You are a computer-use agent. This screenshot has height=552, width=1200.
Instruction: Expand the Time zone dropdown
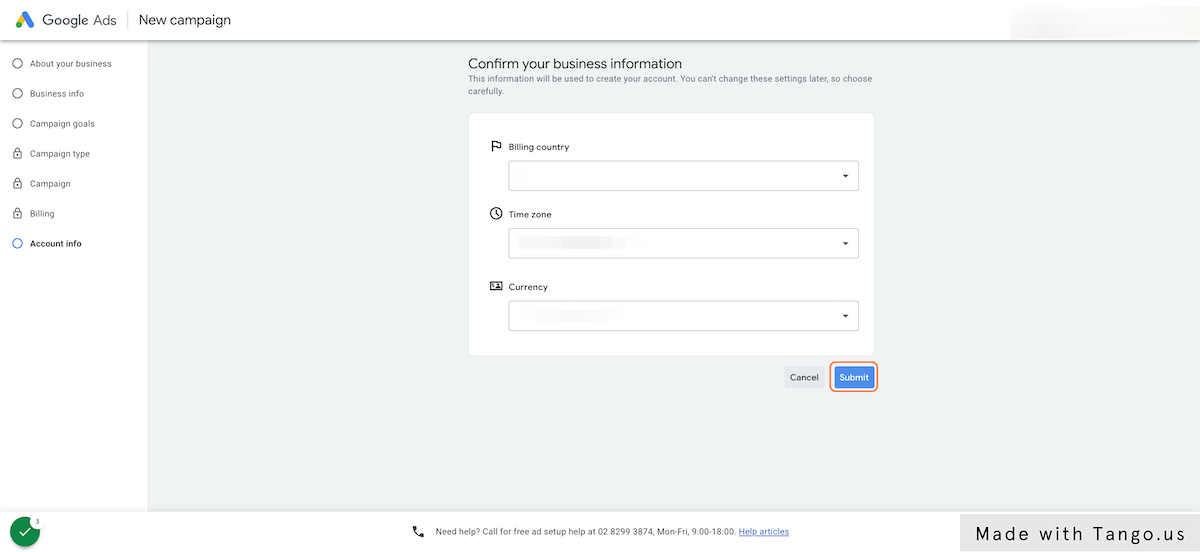point(683,243)
